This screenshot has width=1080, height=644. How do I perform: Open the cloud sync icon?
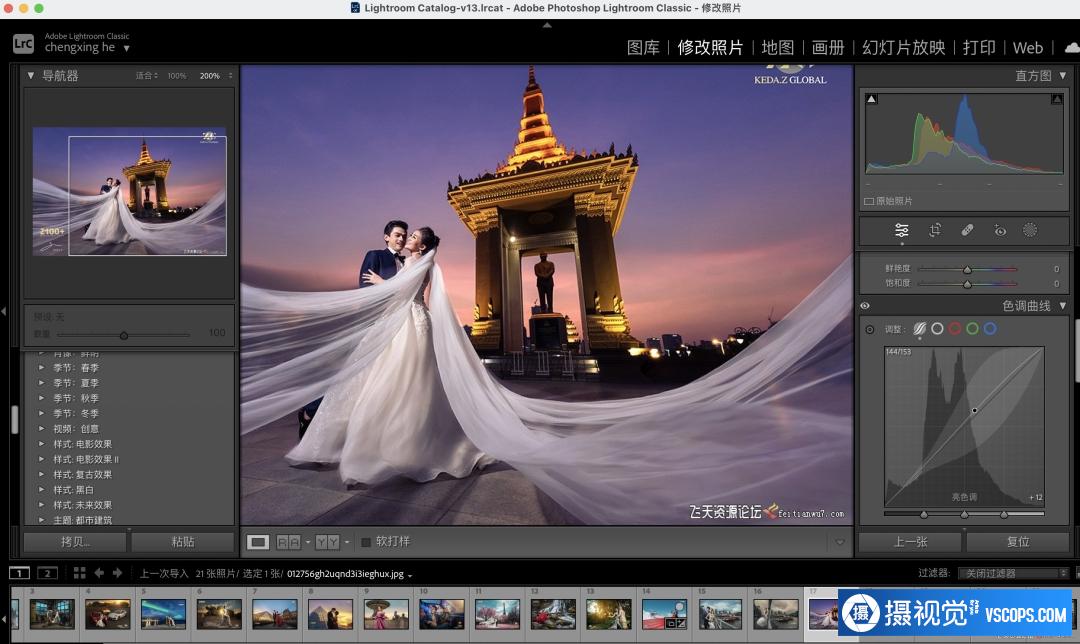pos(1072,48)
